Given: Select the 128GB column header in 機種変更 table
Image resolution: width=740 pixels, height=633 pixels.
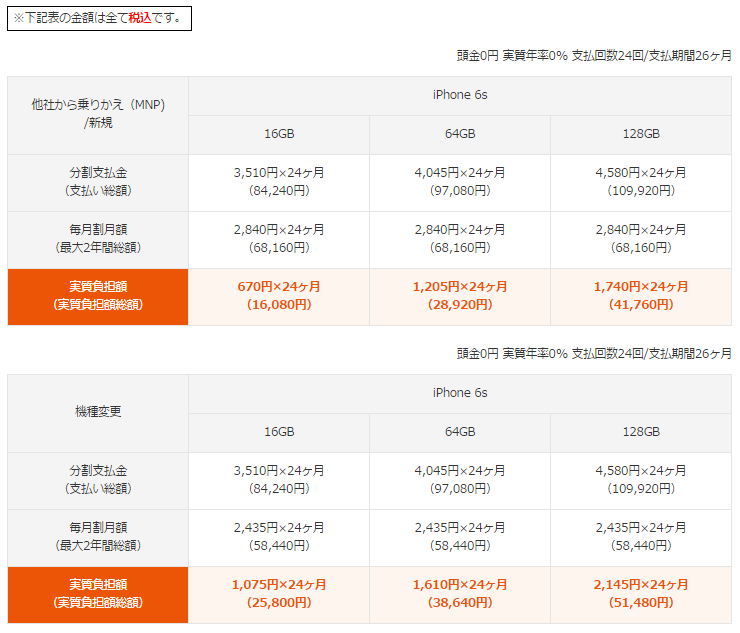Looking at the screenshot, I should (641, 433).
